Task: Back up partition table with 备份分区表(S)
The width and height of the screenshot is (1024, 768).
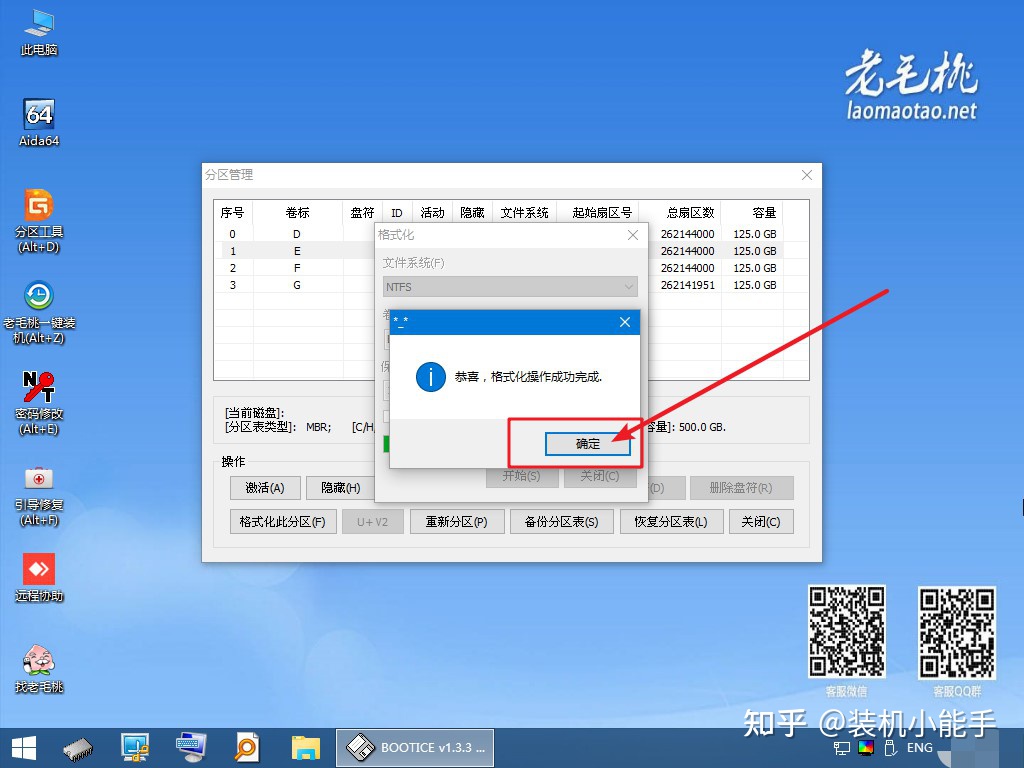Action: pos(562,521)
